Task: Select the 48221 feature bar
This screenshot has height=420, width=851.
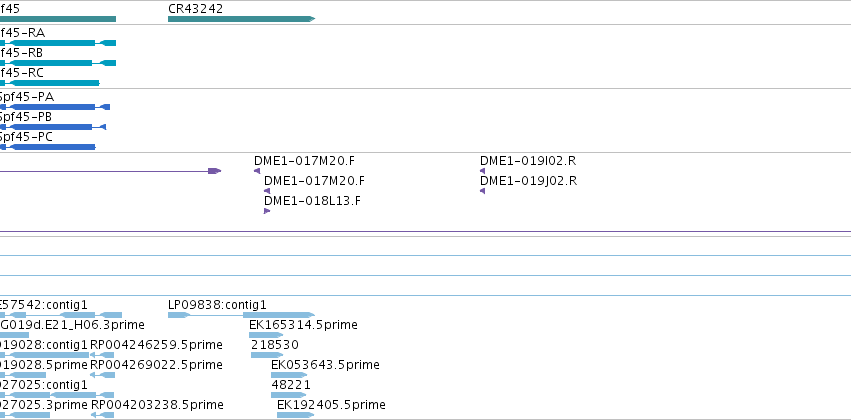Action: click(288, 395)
